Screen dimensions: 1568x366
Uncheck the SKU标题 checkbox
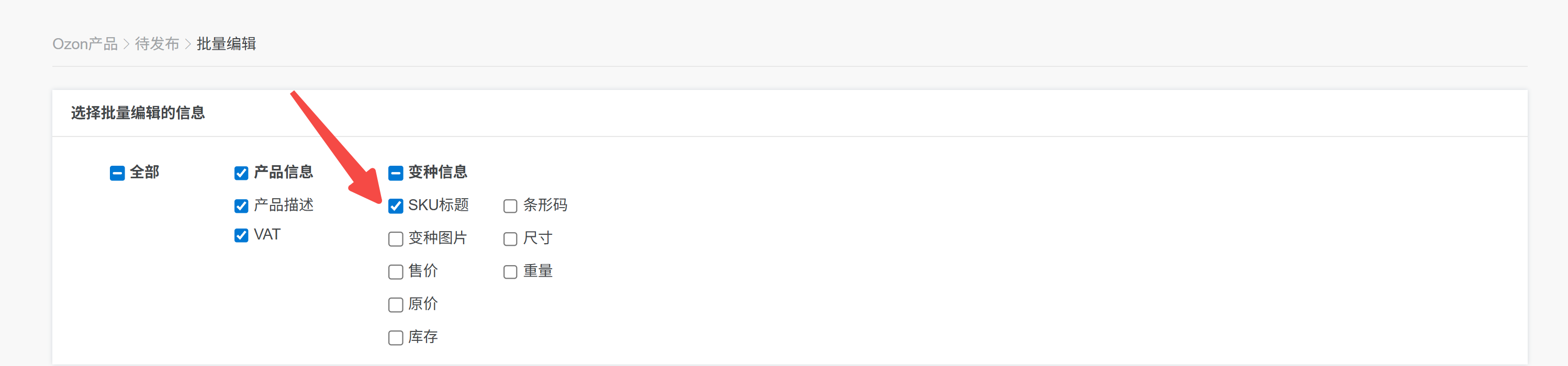pyautogui.click(x=396, y=206)
